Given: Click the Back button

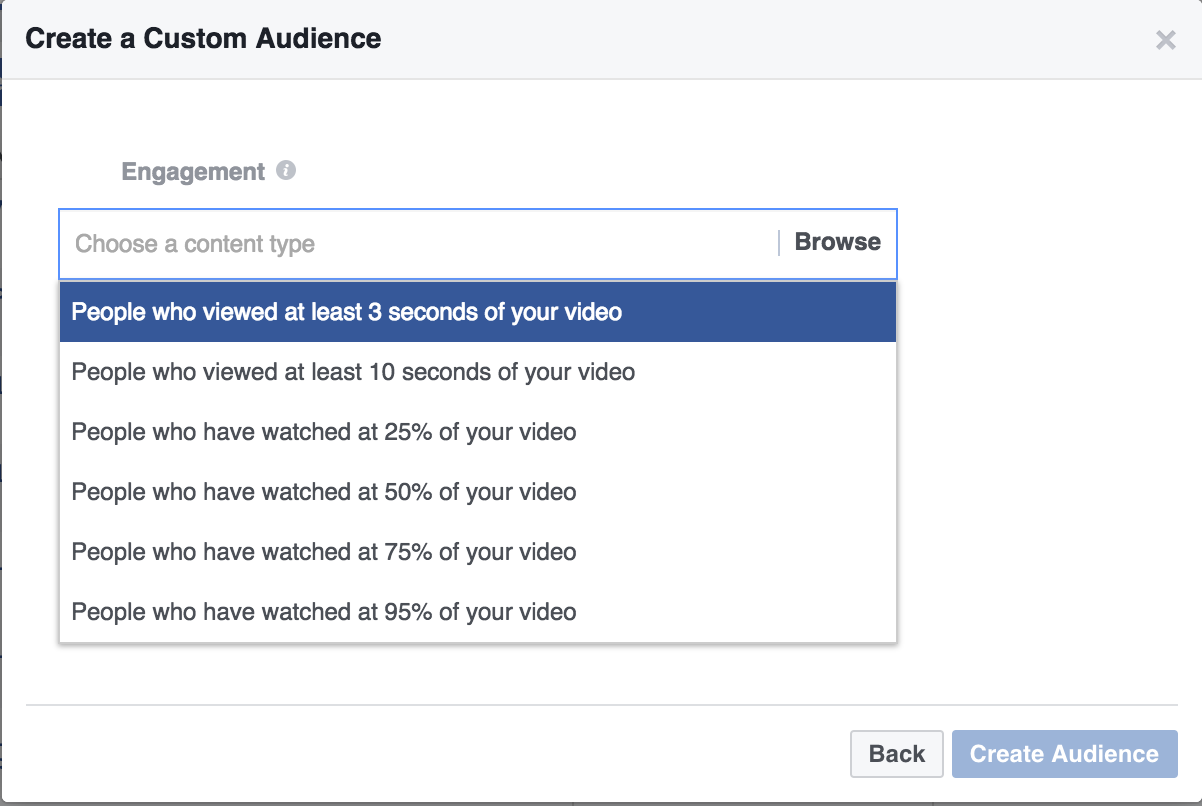Looking at the screenshot, I should coord(896,753).
